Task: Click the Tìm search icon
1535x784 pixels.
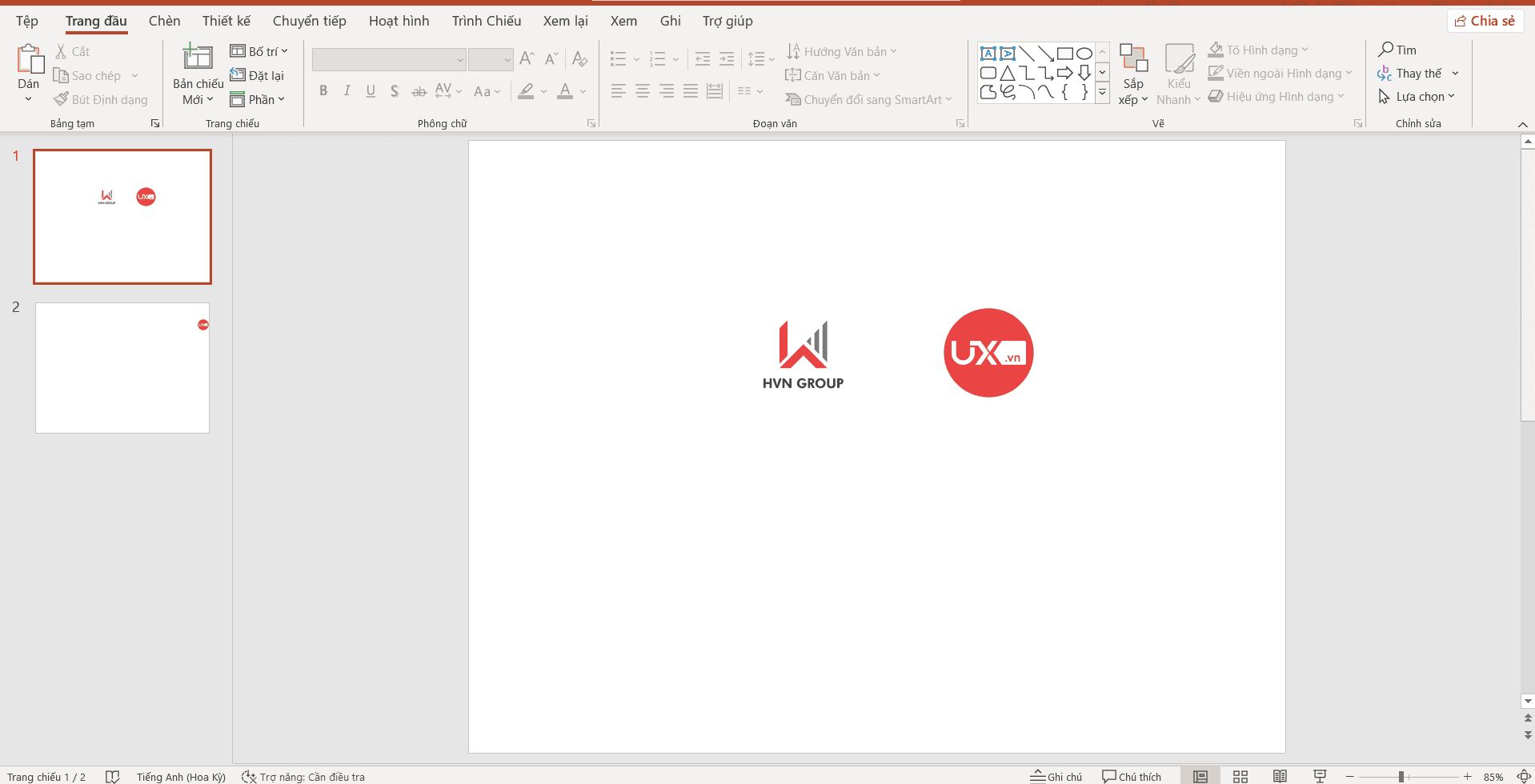Action: [x=1386, y=50]
